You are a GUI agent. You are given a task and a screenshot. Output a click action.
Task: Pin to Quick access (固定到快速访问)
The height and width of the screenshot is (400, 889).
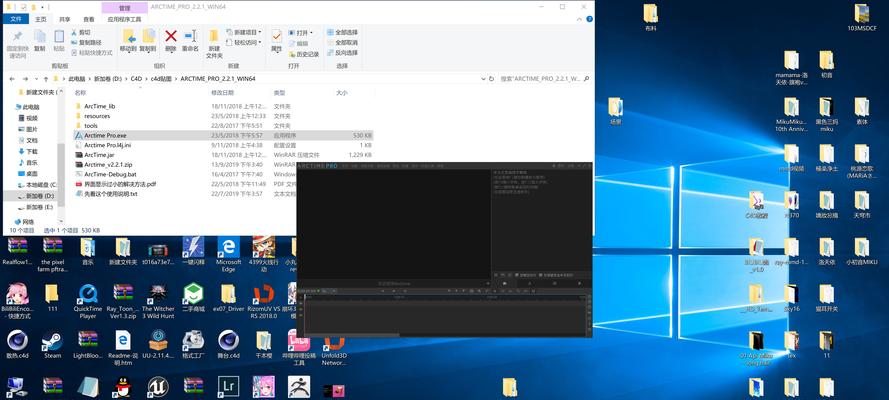click(17, 43)
